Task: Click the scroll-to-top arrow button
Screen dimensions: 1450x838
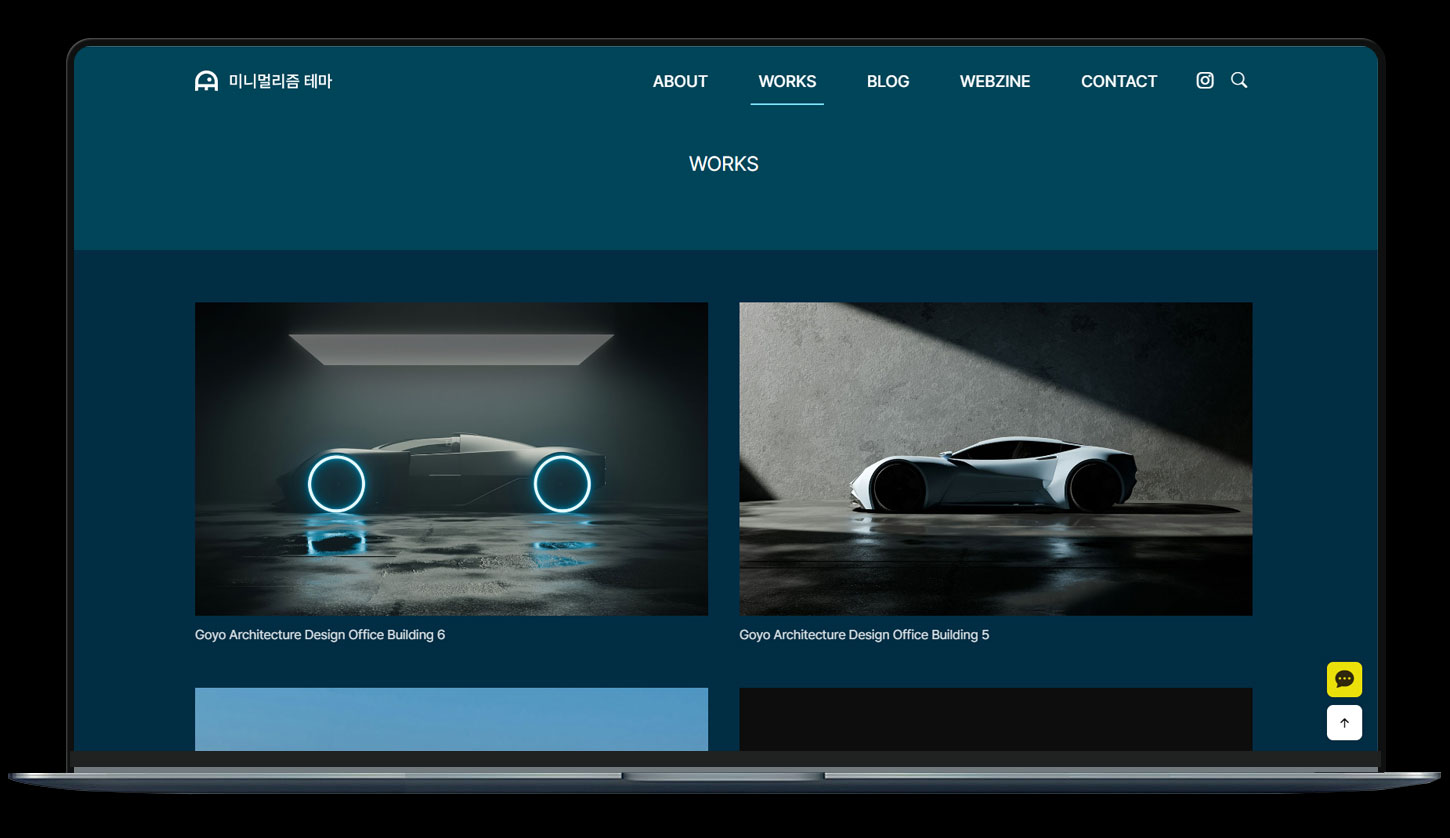Action: pos(1344,722)
